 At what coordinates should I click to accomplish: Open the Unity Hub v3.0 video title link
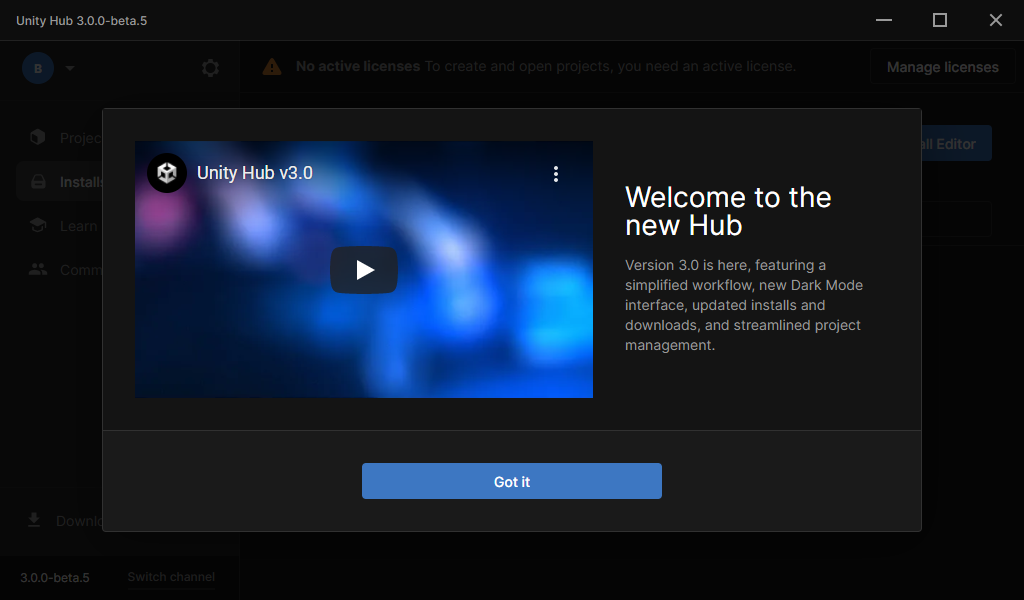tap(255, 173)
